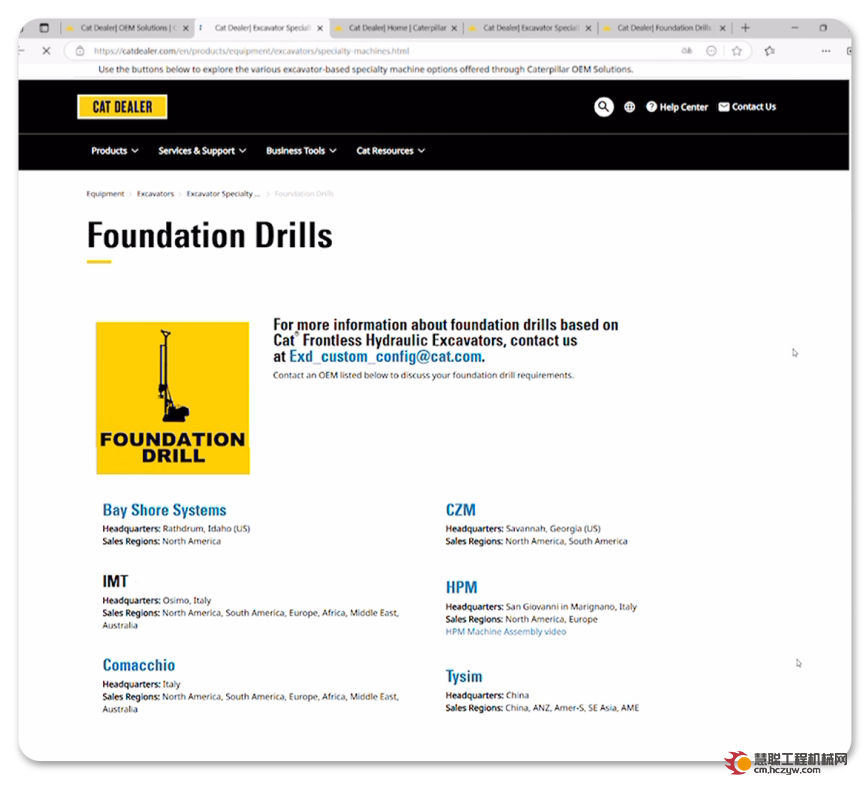867x787 pixels.
Task: Click 'Headquarters: Rathdrum, Idaho (US)' text
Action: click(176, 529)
